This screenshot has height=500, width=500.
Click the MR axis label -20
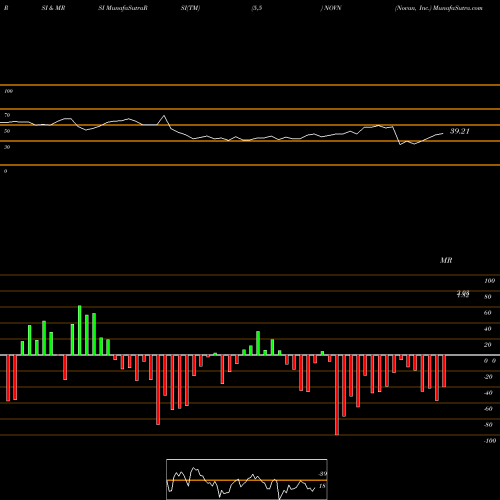pos(488,377)
